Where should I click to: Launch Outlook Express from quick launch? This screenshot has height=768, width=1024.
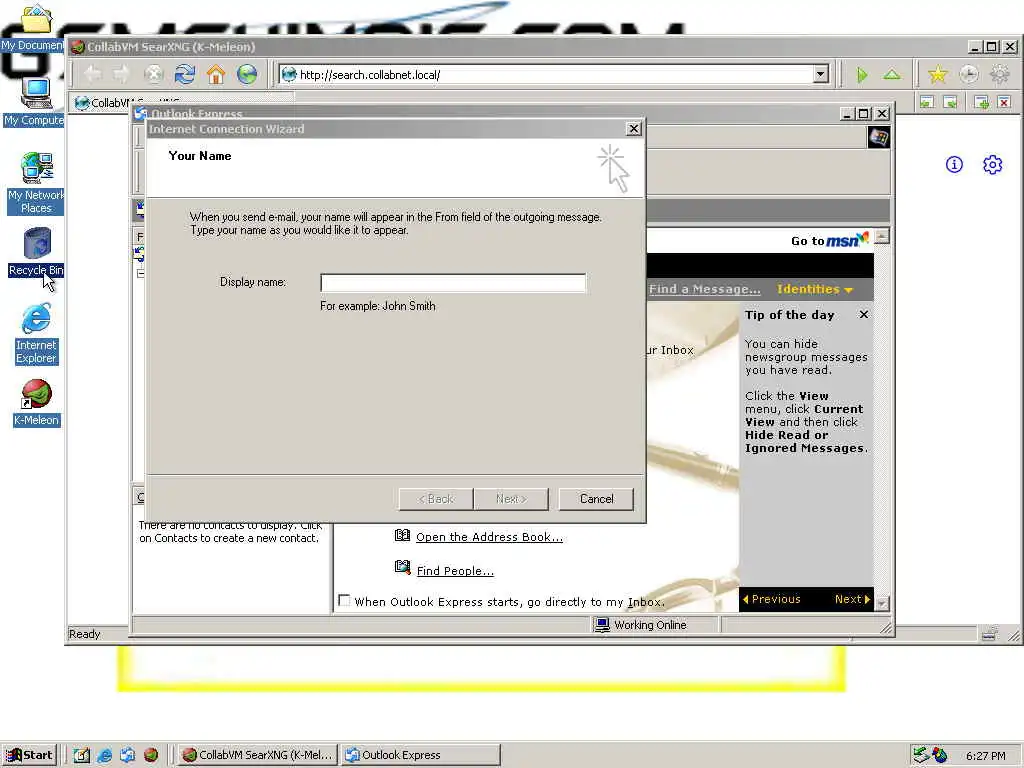pyautogui.click(x=127, y=755)
